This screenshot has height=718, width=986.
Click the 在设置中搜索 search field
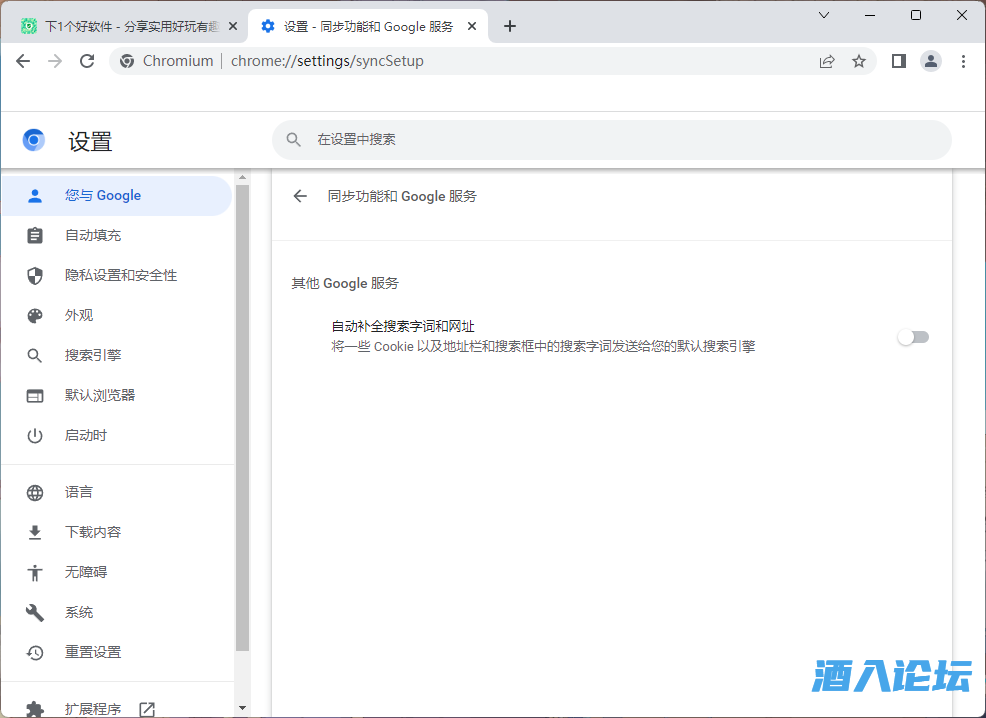(x=610, y=140)
